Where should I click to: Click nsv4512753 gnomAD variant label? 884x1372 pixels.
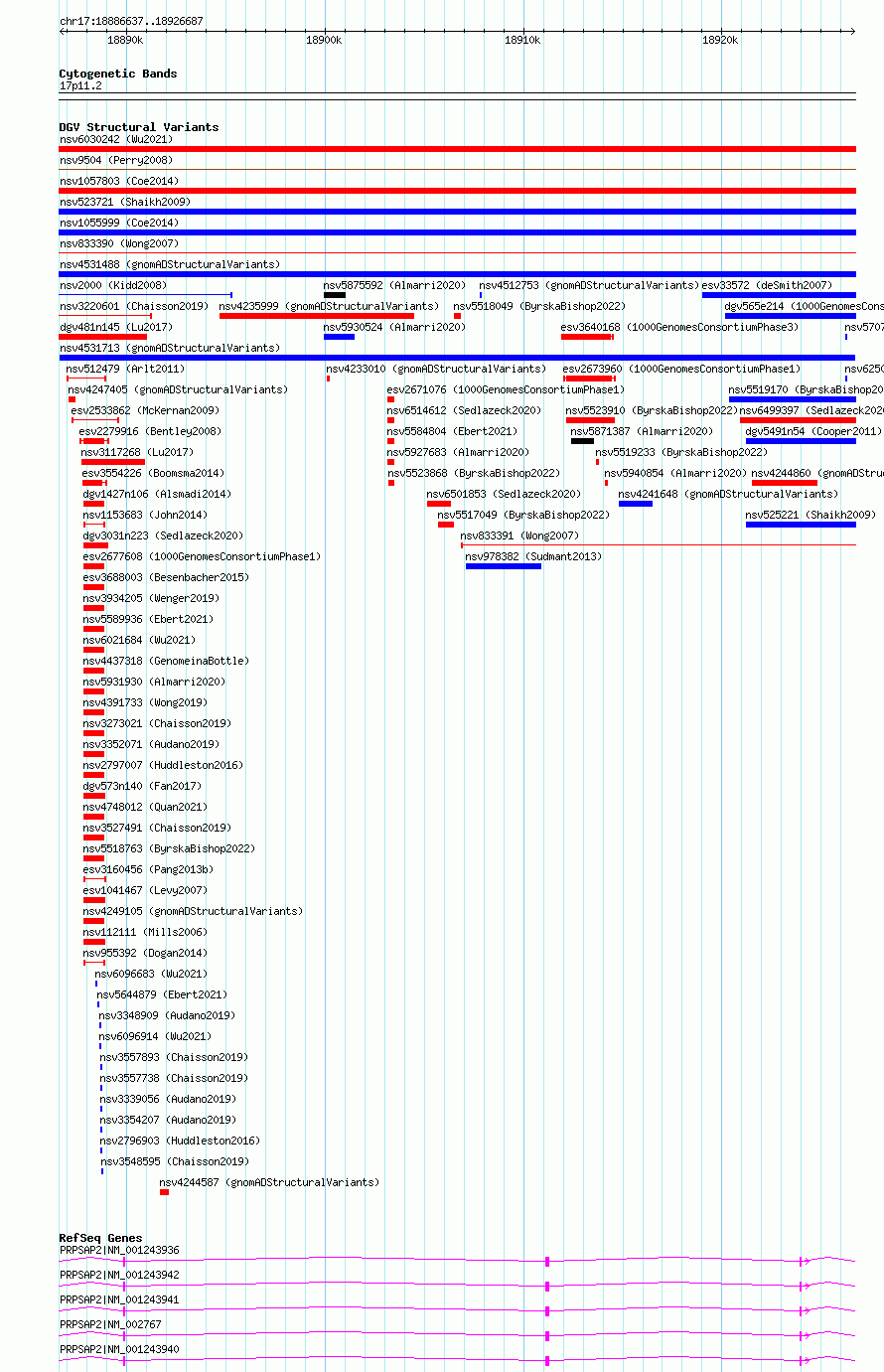[x=589, y=285]
